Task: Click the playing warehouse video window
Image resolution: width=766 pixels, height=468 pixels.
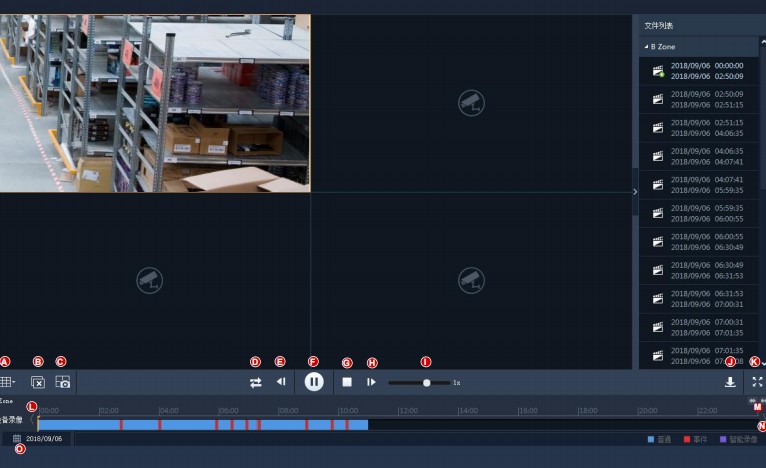Action: pos(155,102)
